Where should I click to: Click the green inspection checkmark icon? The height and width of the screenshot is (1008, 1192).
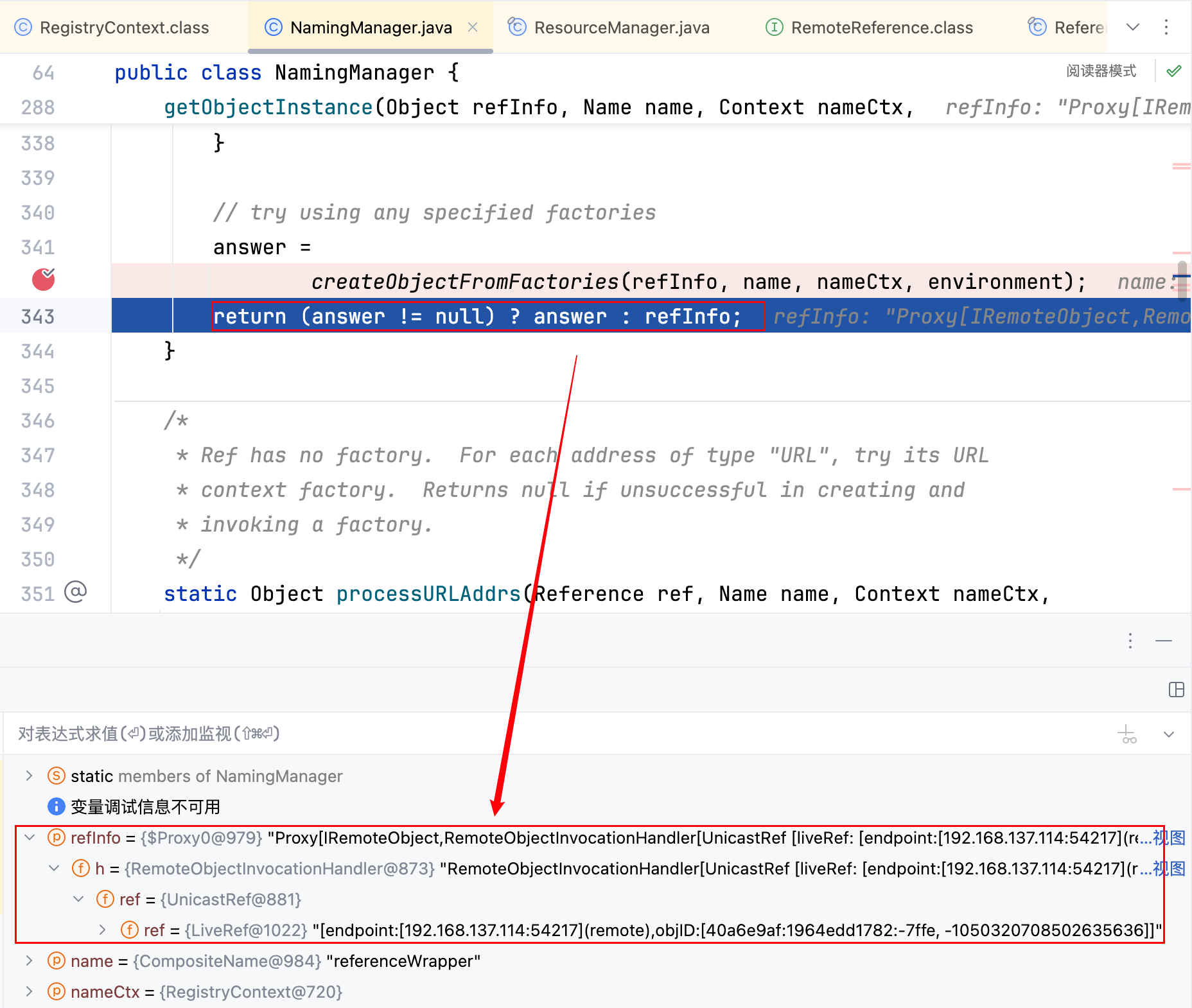[1174, 71]
